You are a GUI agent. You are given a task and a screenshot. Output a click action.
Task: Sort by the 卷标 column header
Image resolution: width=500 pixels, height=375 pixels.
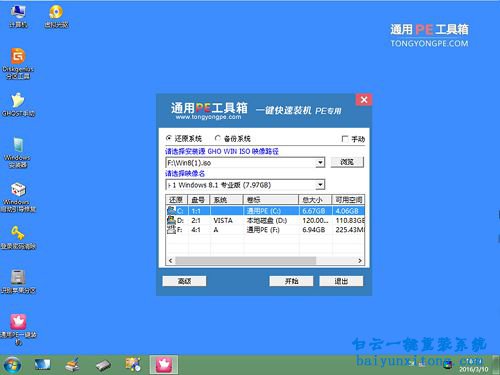point(271,200)
